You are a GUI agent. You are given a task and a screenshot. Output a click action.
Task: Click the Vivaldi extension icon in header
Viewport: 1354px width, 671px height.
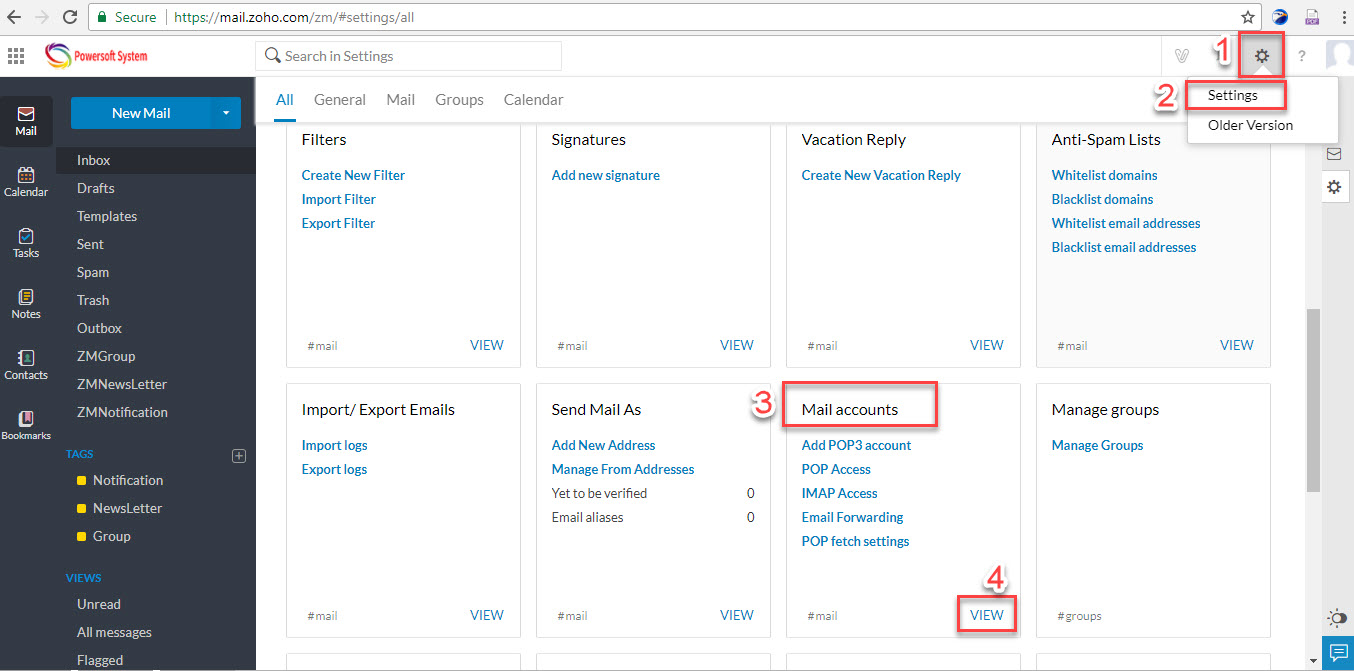click(x=1182, y=56)
